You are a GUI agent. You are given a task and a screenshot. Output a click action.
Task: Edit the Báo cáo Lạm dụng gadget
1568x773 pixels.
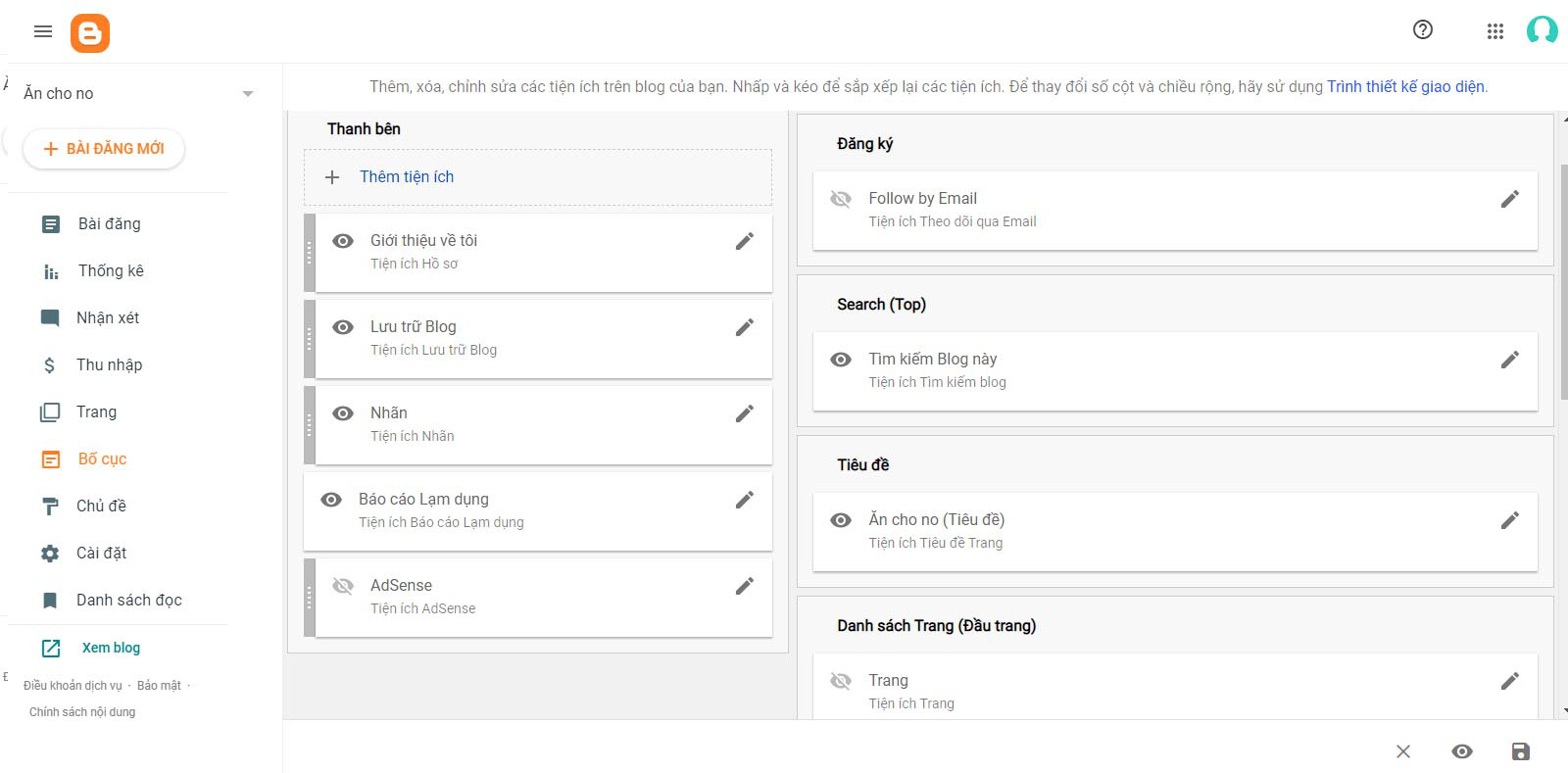pos(745,500)
